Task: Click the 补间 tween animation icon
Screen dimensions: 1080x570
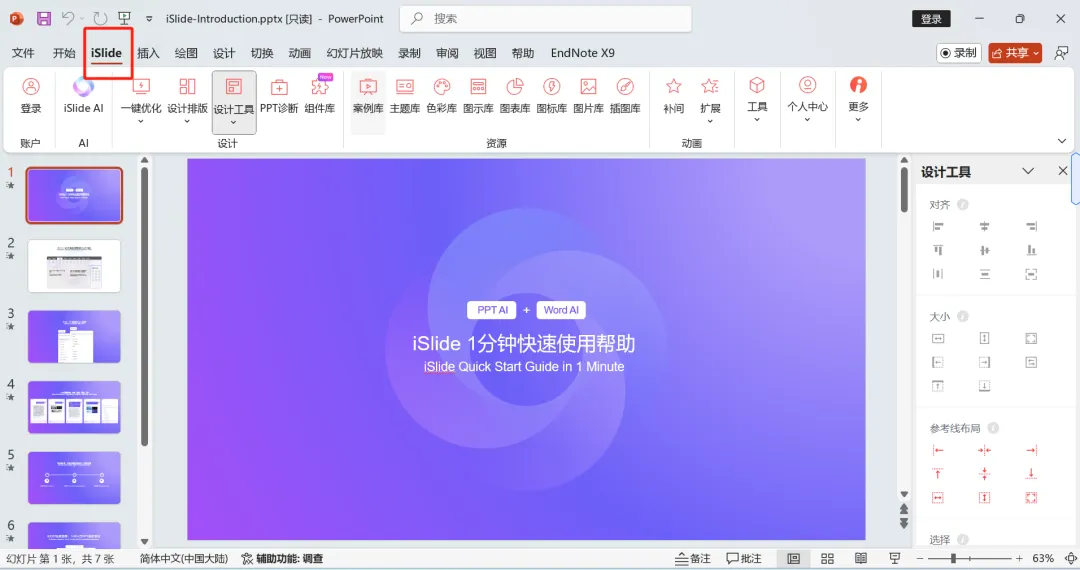Action: coord(674,86)
